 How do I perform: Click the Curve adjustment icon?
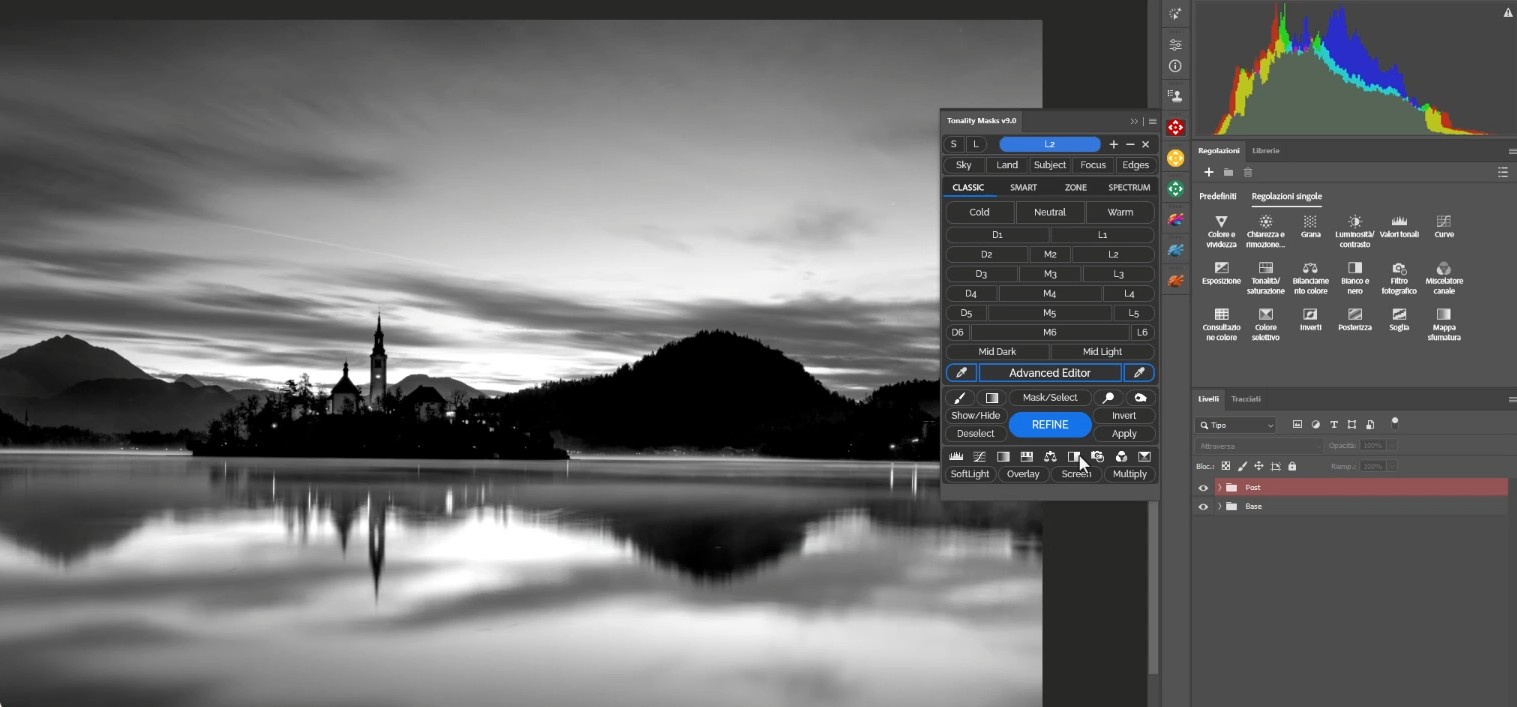tap(1443, 221)
